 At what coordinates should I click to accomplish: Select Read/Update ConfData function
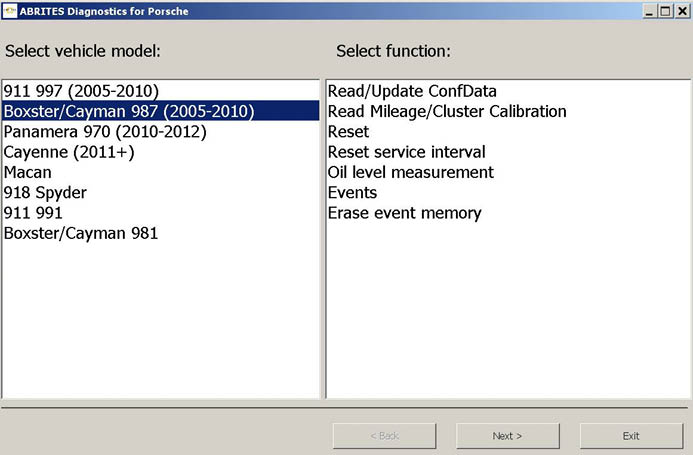pos(412,91)
